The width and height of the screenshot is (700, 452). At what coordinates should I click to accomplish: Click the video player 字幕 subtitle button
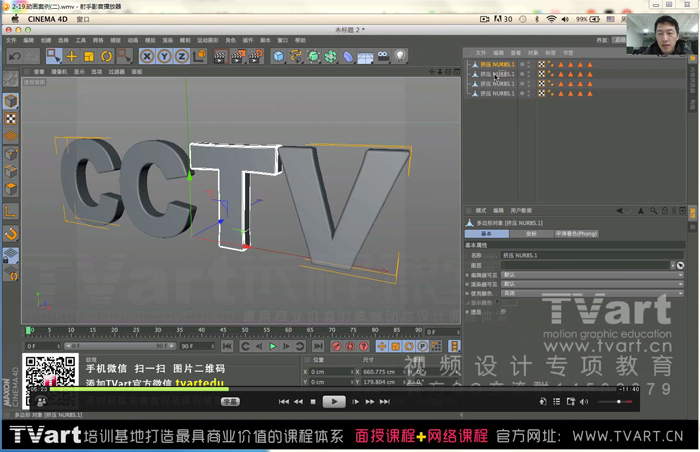click(x=230, y=402)
